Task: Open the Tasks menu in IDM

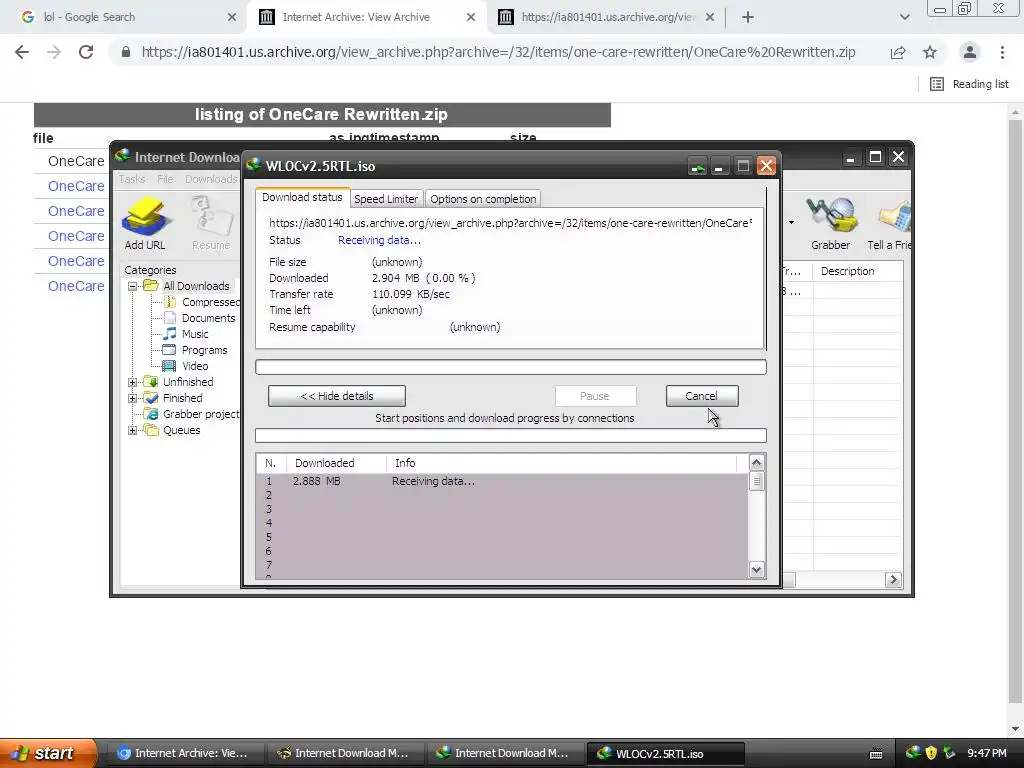Action: click(132, 179)
